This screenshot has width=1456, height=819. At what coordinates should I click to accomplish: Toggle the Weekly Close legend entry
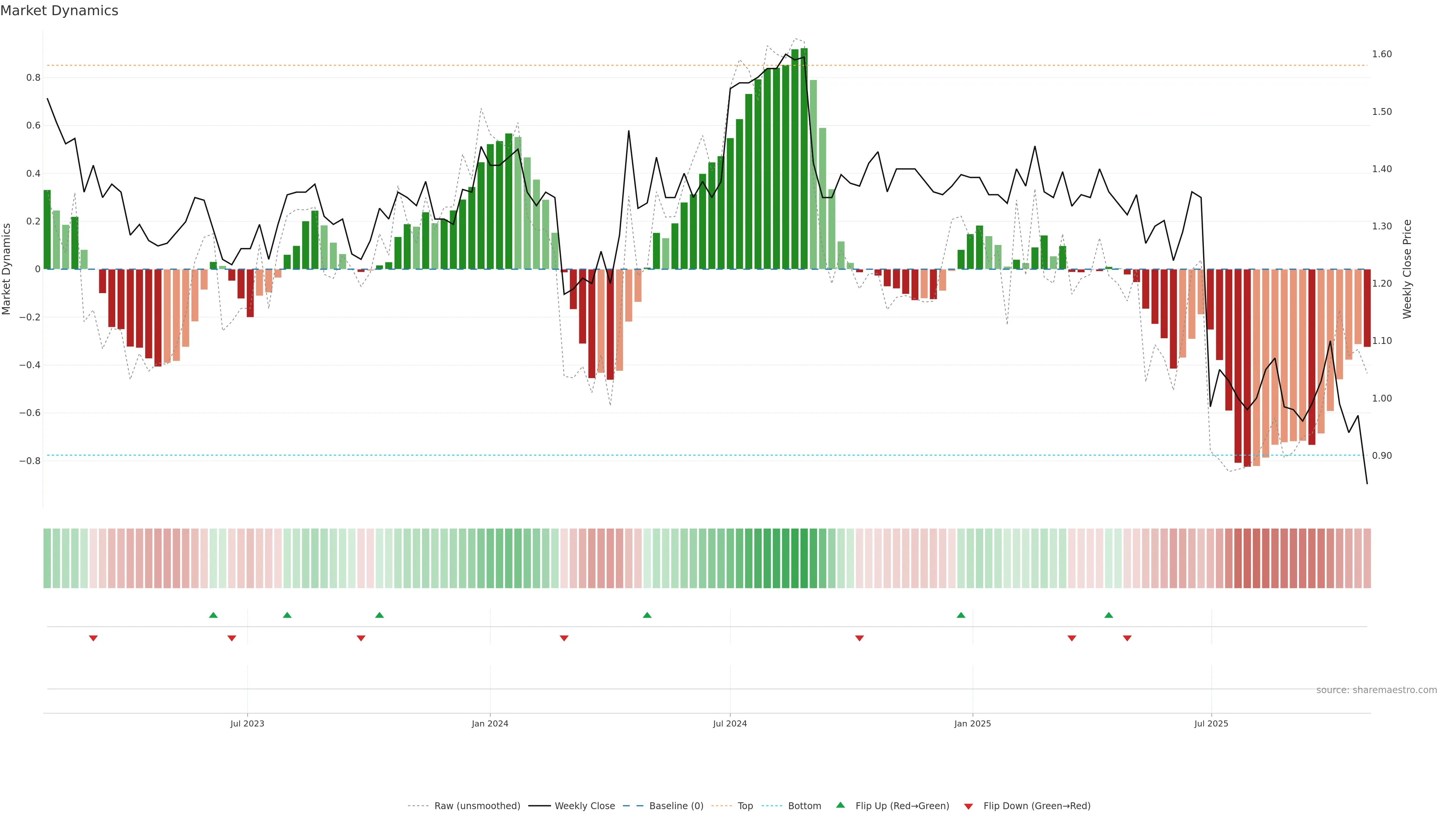(584, 806)
